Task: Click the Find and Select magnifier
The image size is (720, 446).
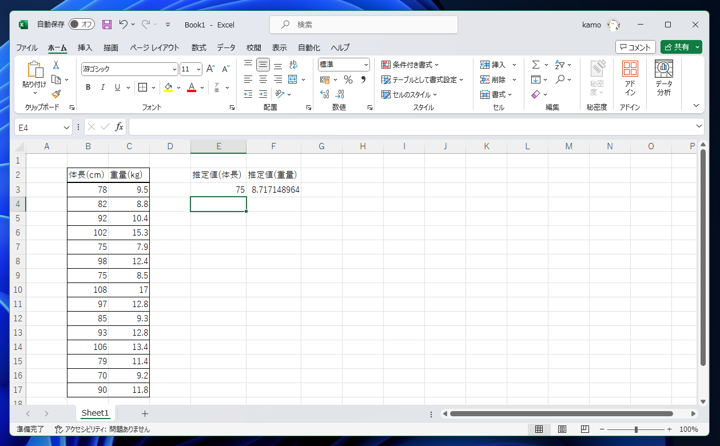Action: click(560, 79)
